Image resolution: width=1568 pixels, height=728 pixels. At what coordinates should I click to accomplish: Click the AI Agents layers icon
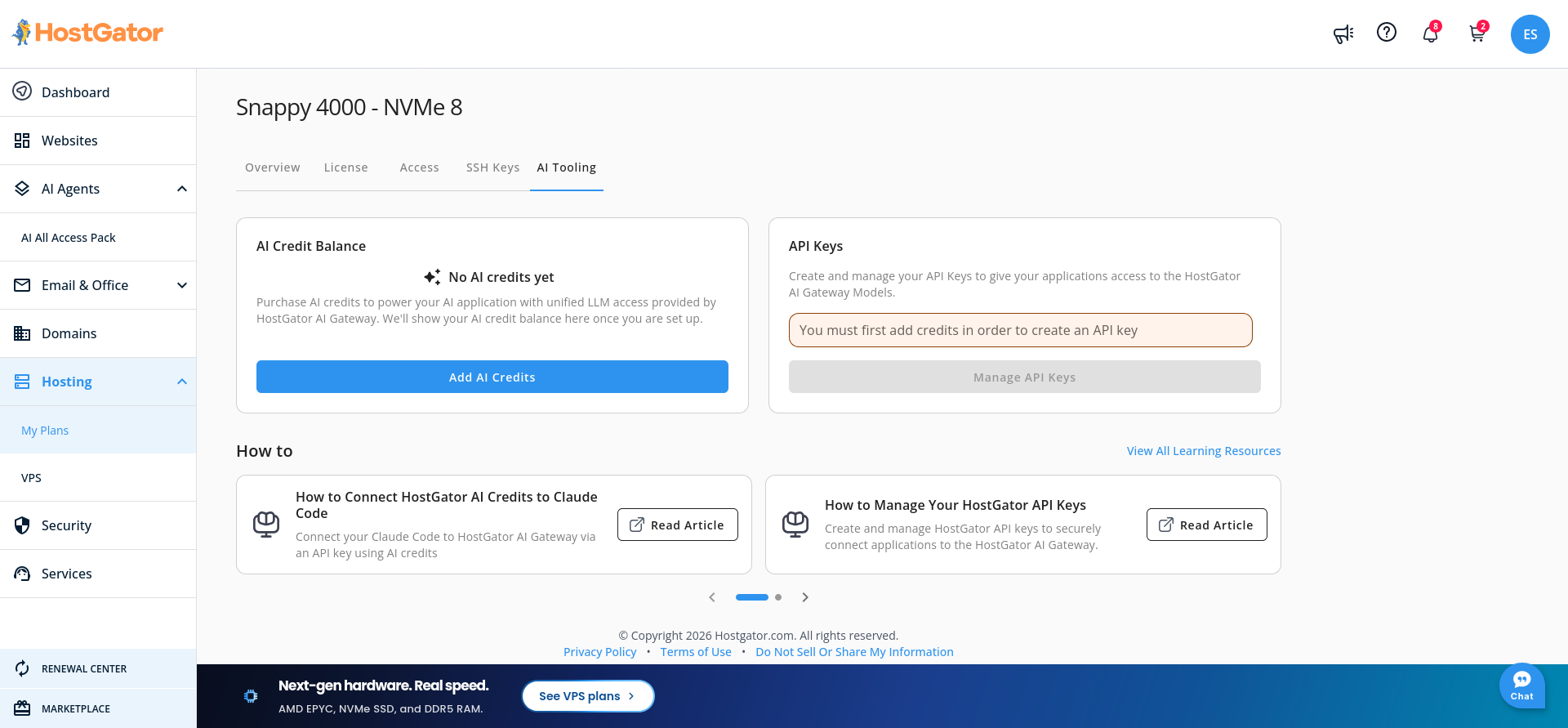point(22,189)
